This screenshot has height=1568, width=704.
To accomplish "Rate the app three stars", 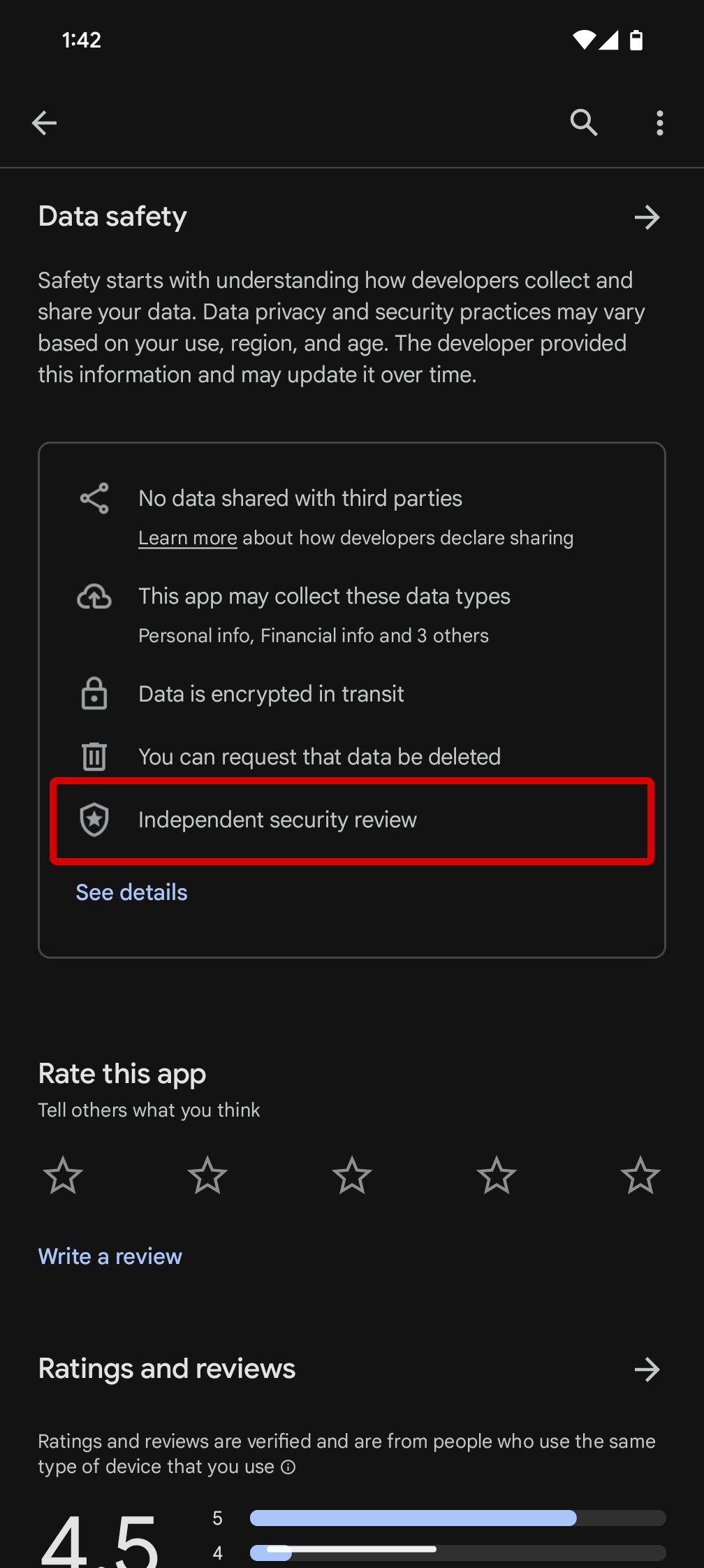I will coord(351,1175).
